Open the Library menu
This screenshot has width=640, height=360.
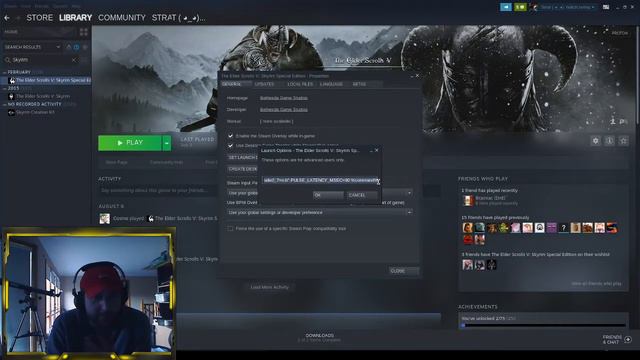coord(76,18)
